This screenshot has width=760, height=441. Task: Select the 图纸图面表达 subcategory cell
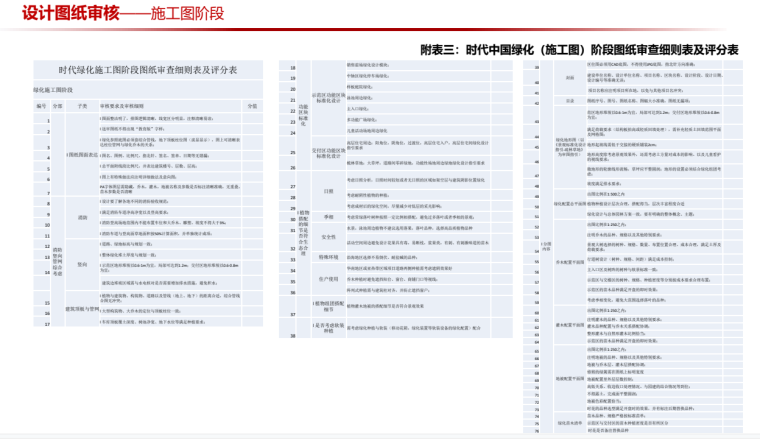81,156
